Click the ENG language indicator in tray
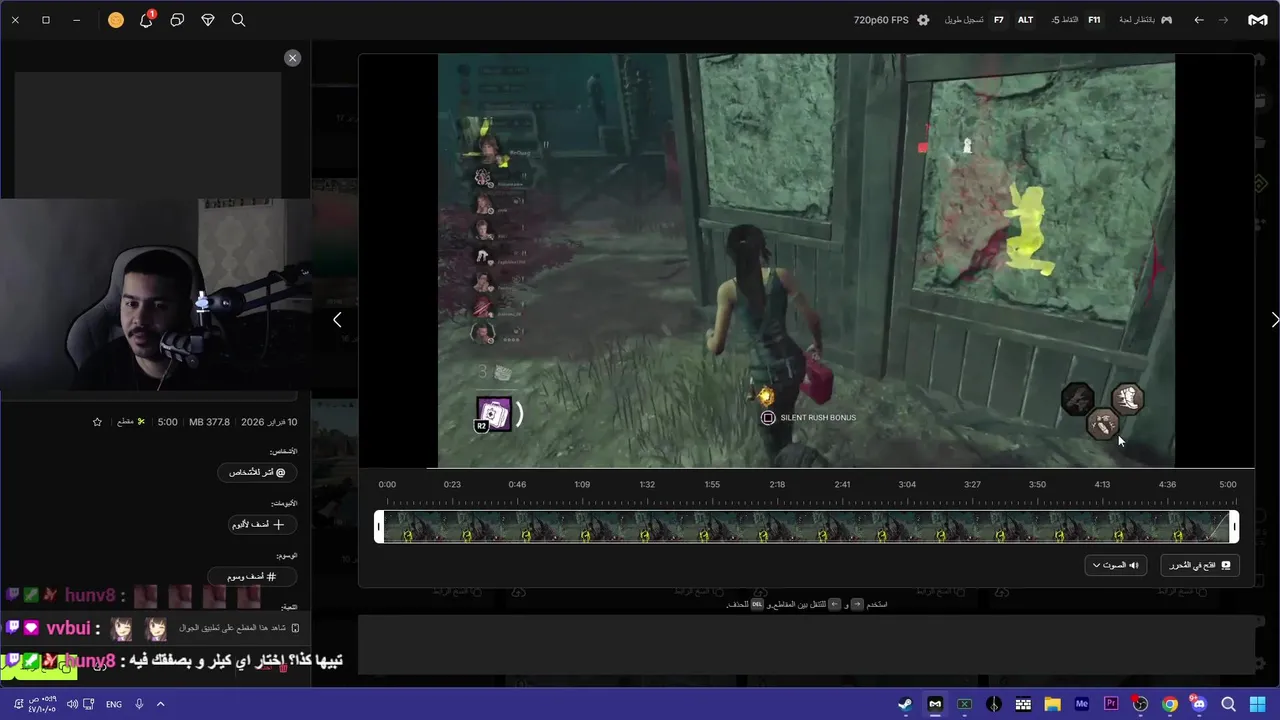1280x720 pixels. (x=114, y=704)
